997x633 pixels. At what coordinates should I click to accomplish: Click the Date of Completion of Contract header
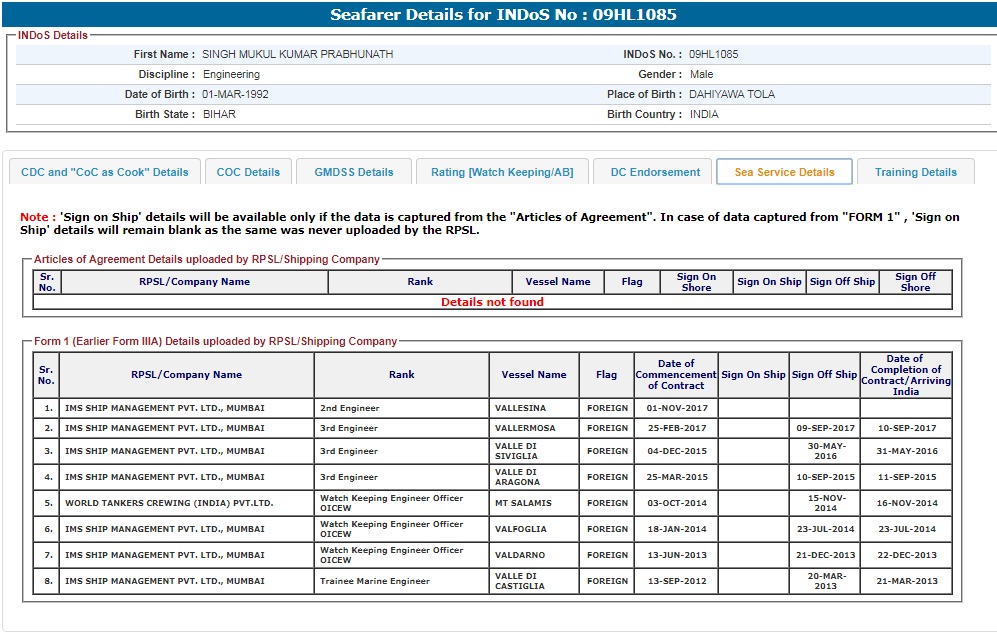pyautogui.click(x=905, y=375)
